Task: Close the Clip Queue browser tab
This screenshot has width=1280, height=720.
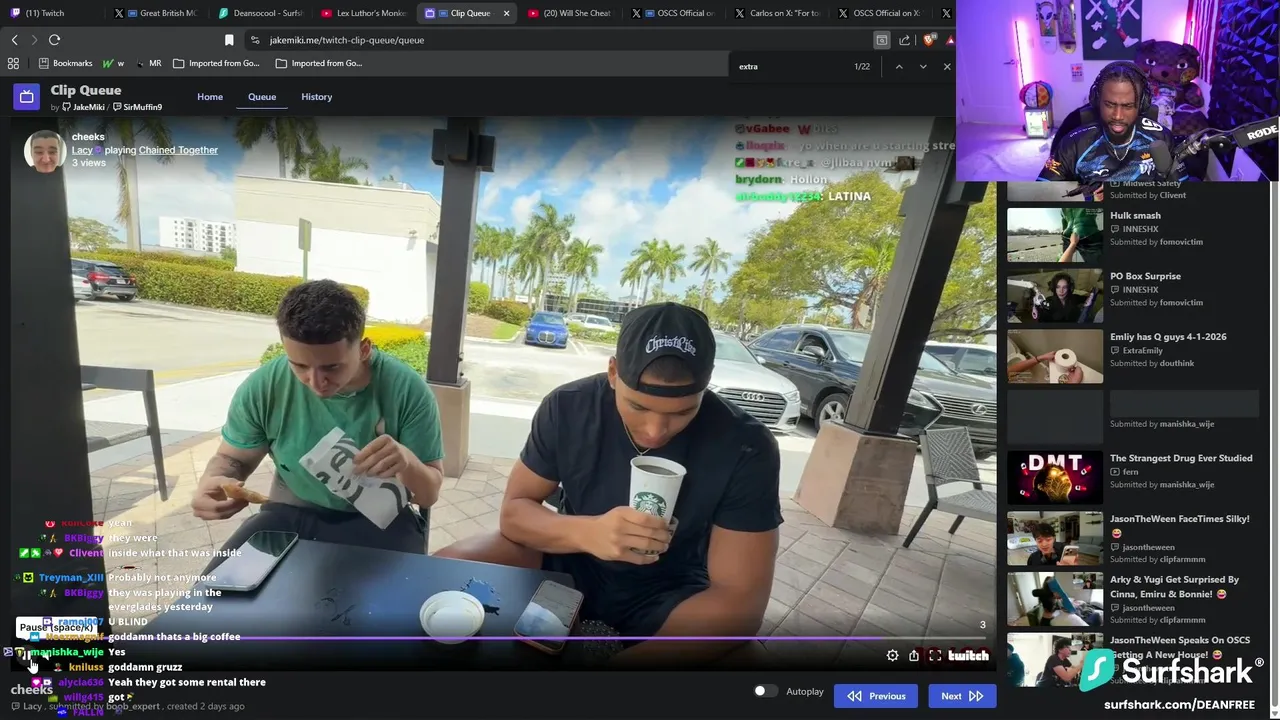Action: (506, 13)
